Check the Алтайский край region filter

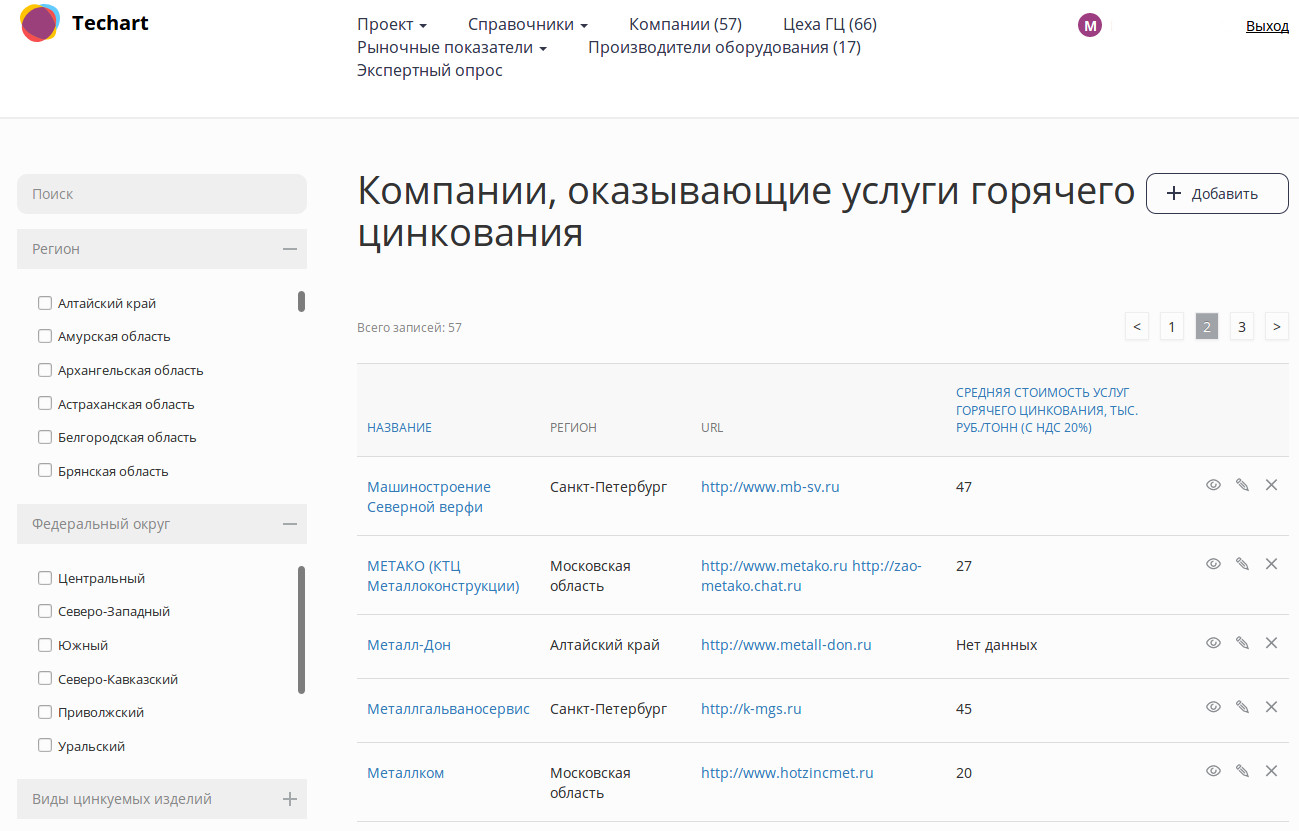point(44,303)
